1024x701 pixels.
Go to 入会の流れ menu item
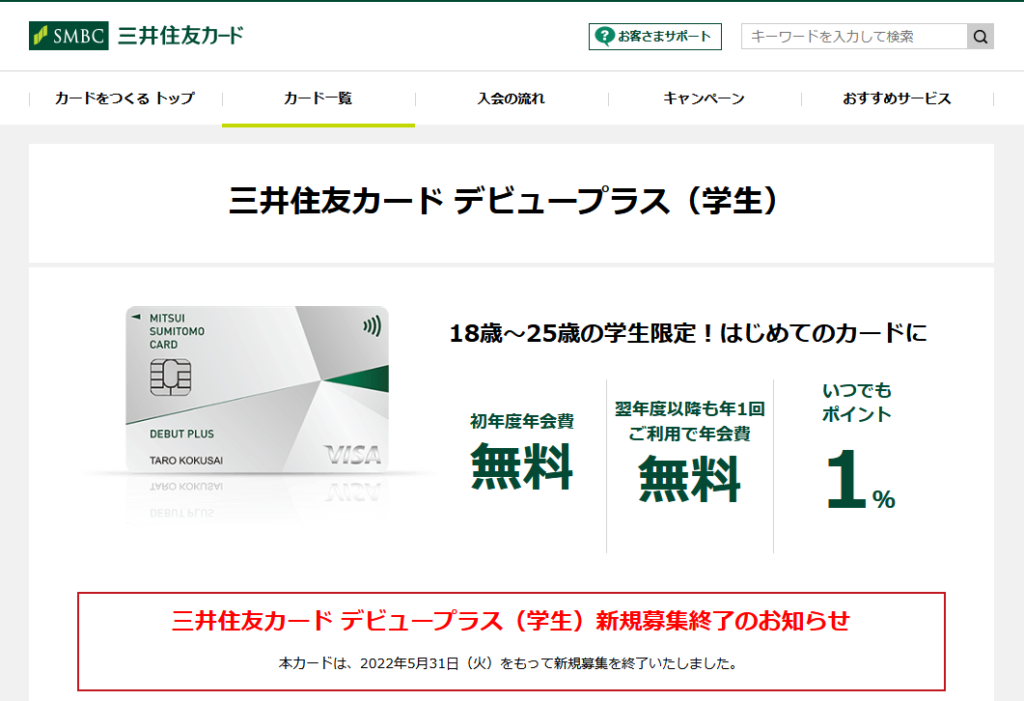pyautogui.click(x=511, y=99)
